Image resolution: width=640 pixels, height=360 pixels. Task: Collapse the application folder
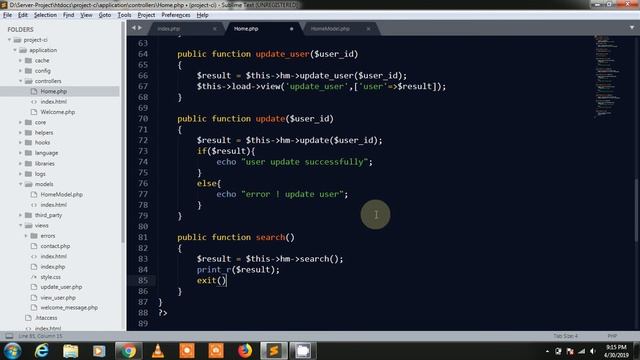pos(15,50)
